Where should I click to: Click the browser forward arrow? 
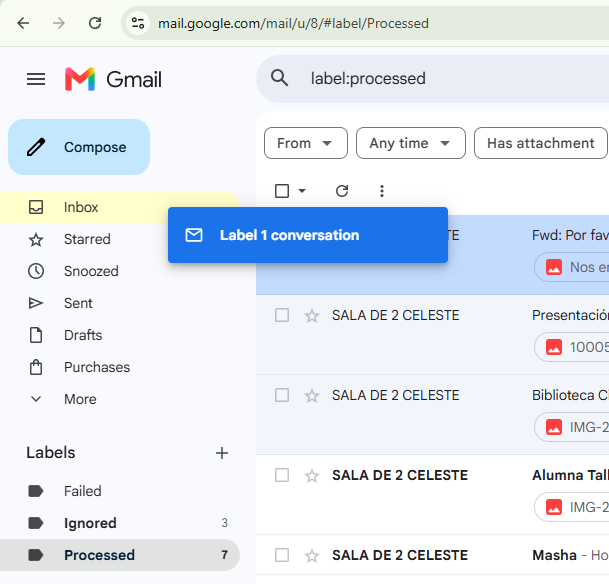59,23
